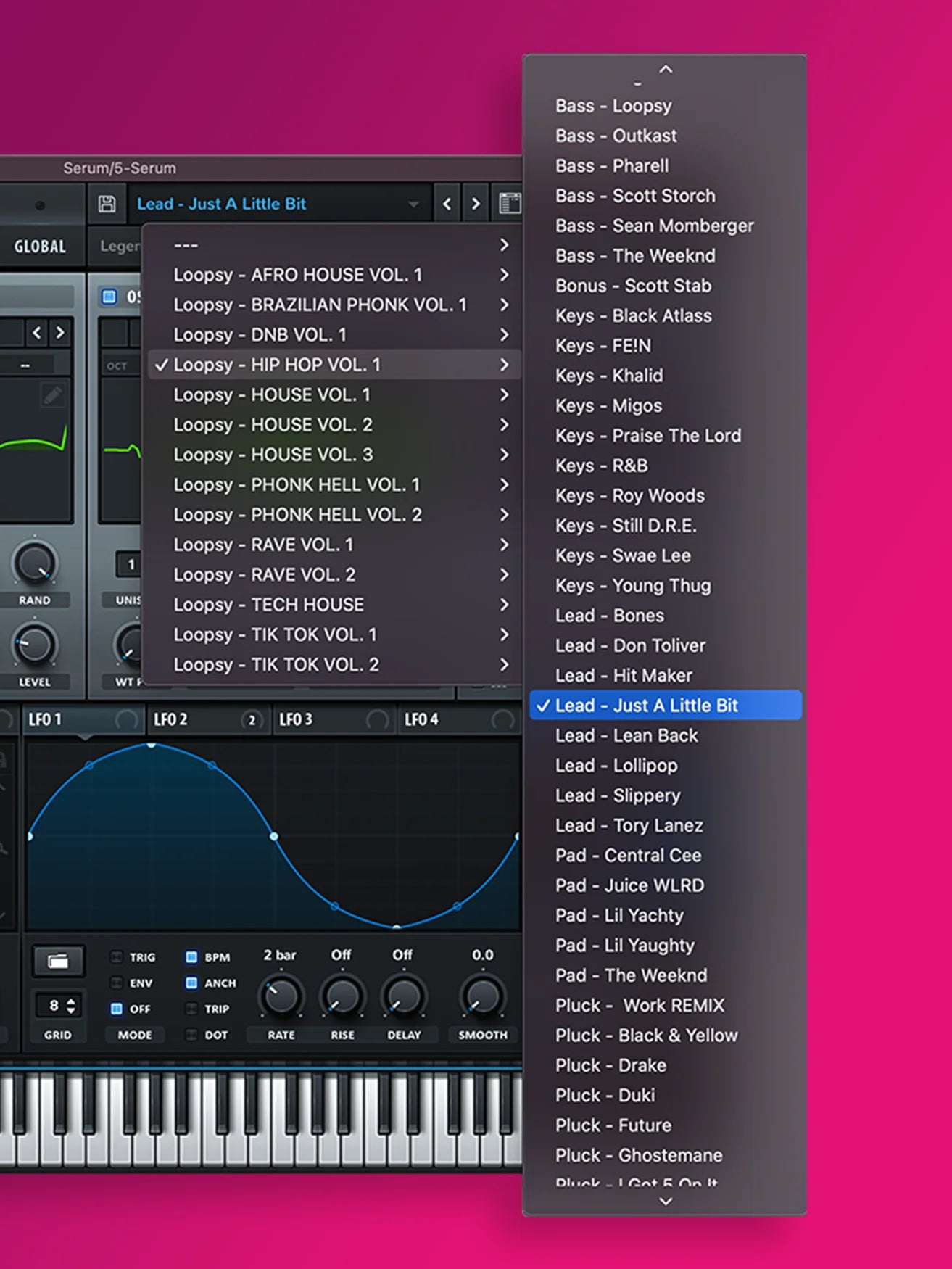Image resolution: width=952 pixels, height=1269 pixels.
Task: Choose the Lead - Tory Lanez preset
Action: click(x=666, y=825)
